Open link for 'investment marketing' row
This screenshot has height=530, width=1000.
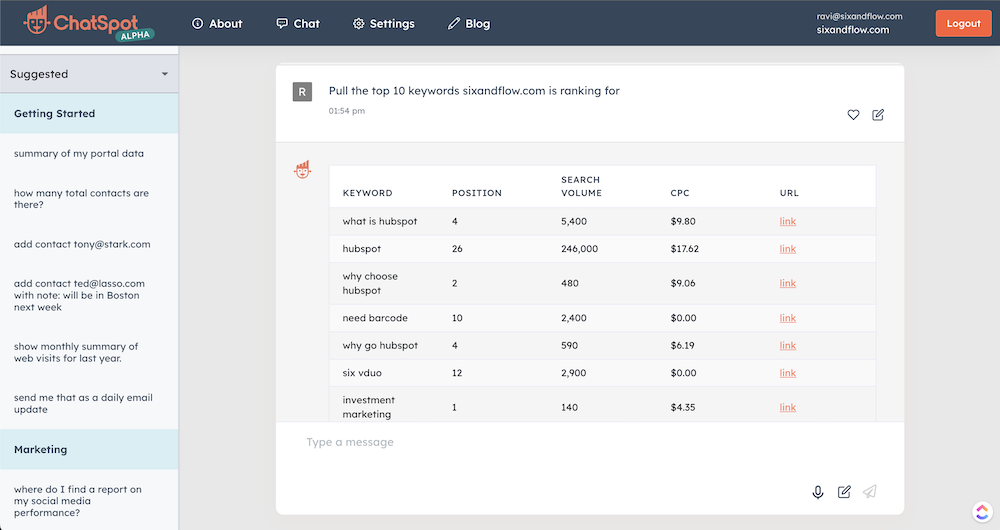pos(788,407)
